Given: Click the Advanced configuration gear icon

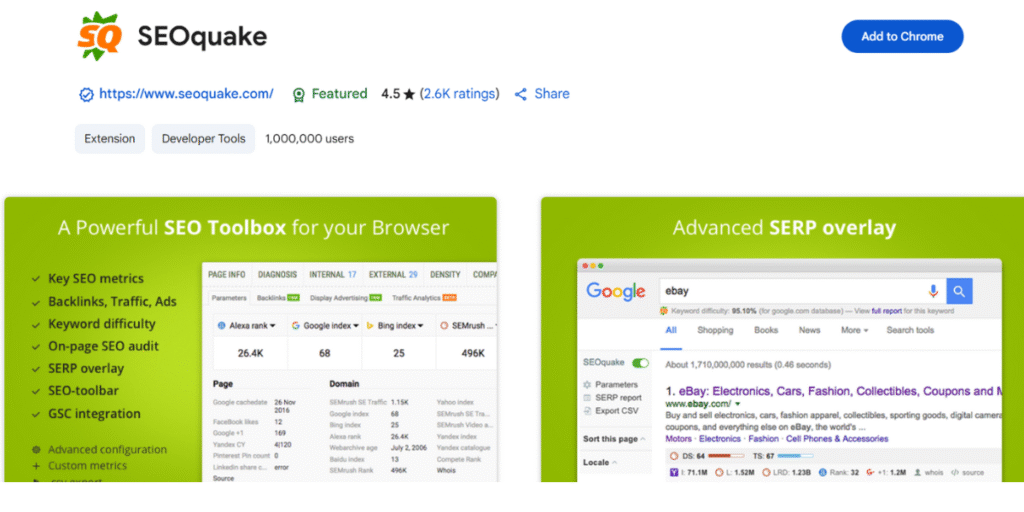Looking at the screenshot, I should click(37, 450).
